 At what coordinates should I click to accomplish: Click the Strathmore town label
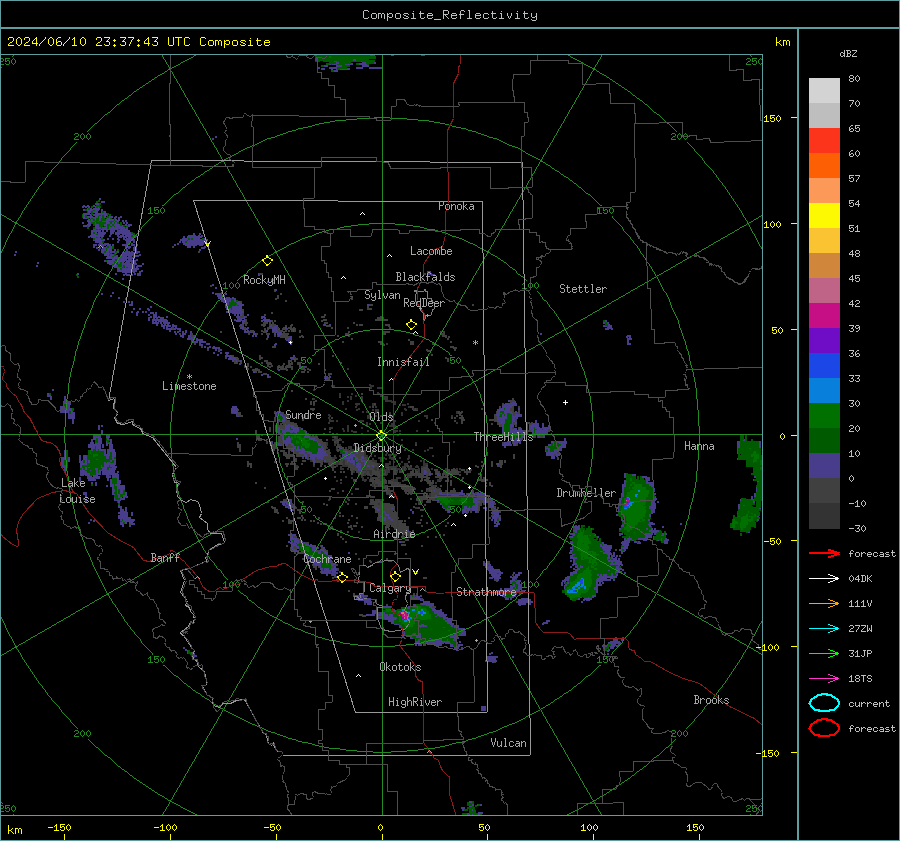[486, 592]
